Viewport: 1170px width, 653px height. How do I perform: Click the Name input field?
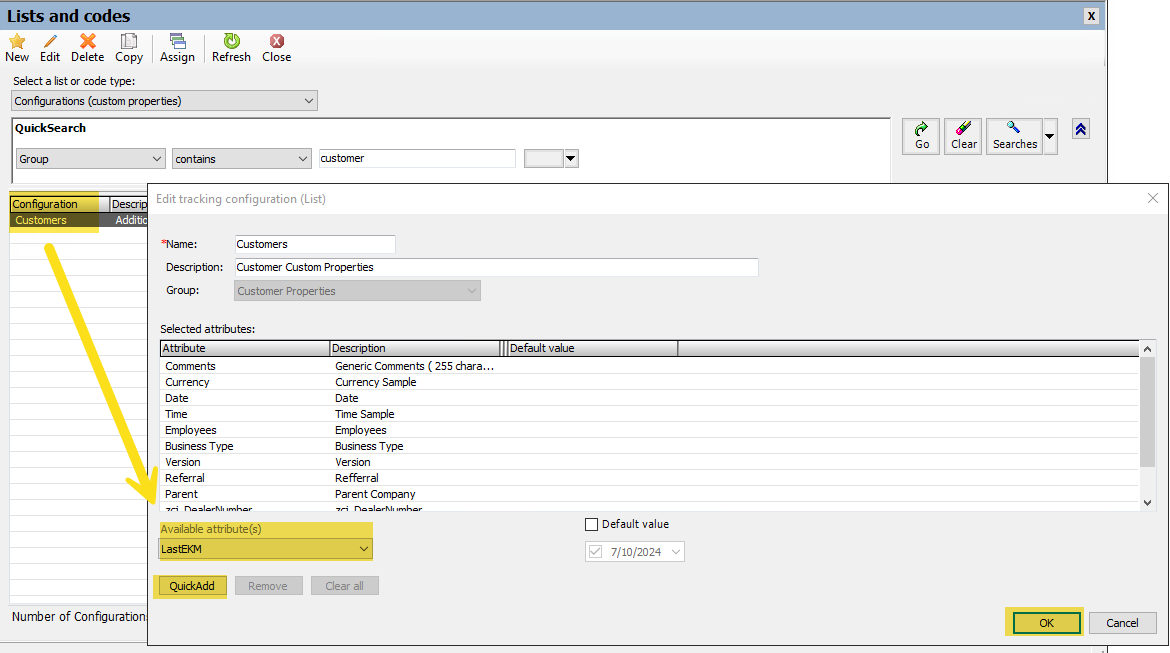point(314,244)
